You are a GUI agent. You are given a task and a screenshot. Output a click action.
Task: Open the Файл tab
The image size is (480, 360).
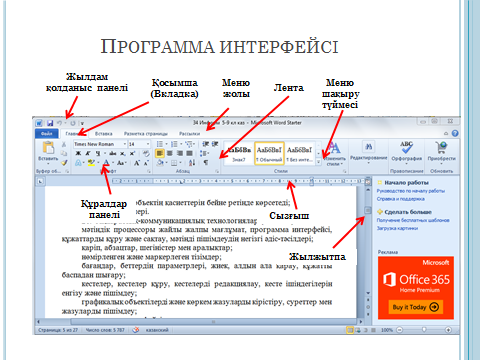[47, 134]
